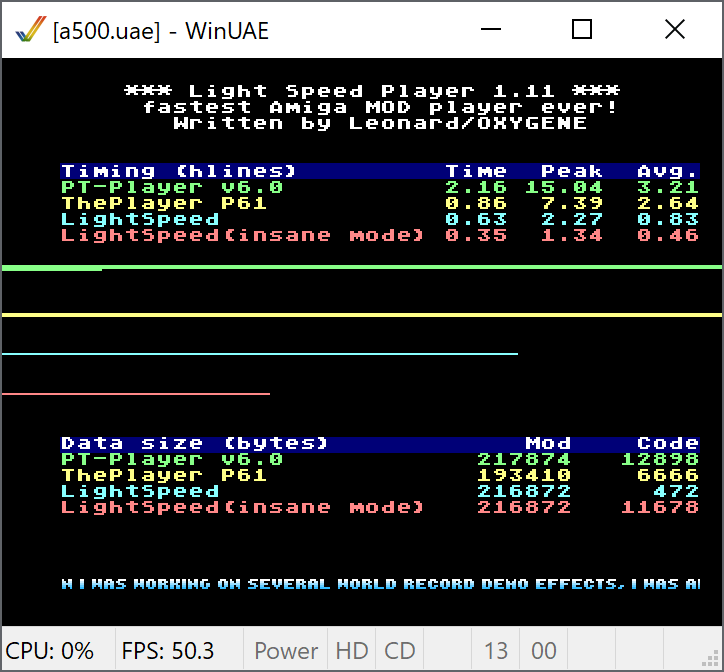Image resolution: width=724 pixels, height=672 pixels.
Task: Click the CD activity indicator
Action: point(400,651)
